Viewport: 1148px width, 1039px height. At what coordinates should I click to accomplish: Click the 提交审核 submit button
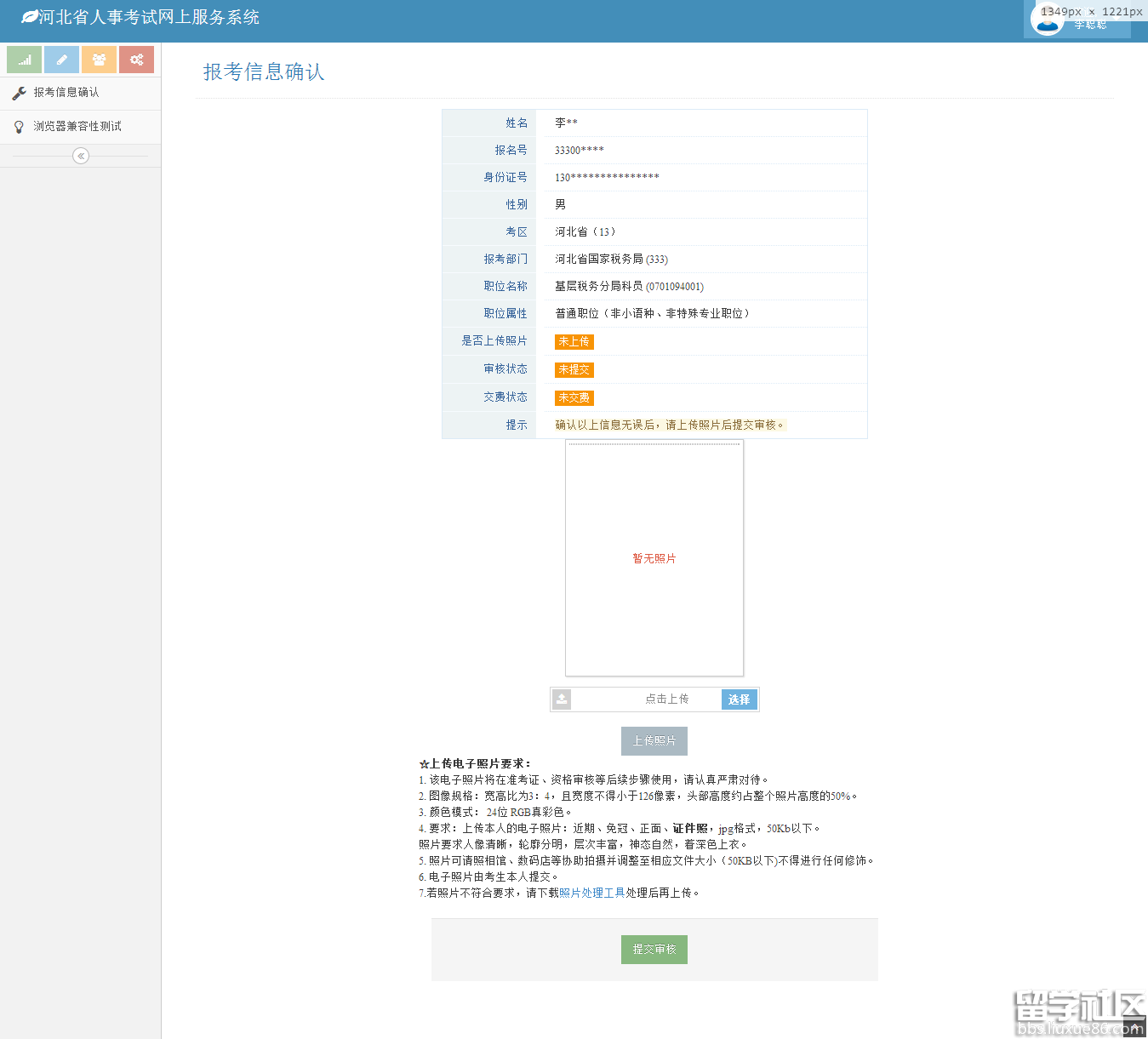tap(654, 950)
